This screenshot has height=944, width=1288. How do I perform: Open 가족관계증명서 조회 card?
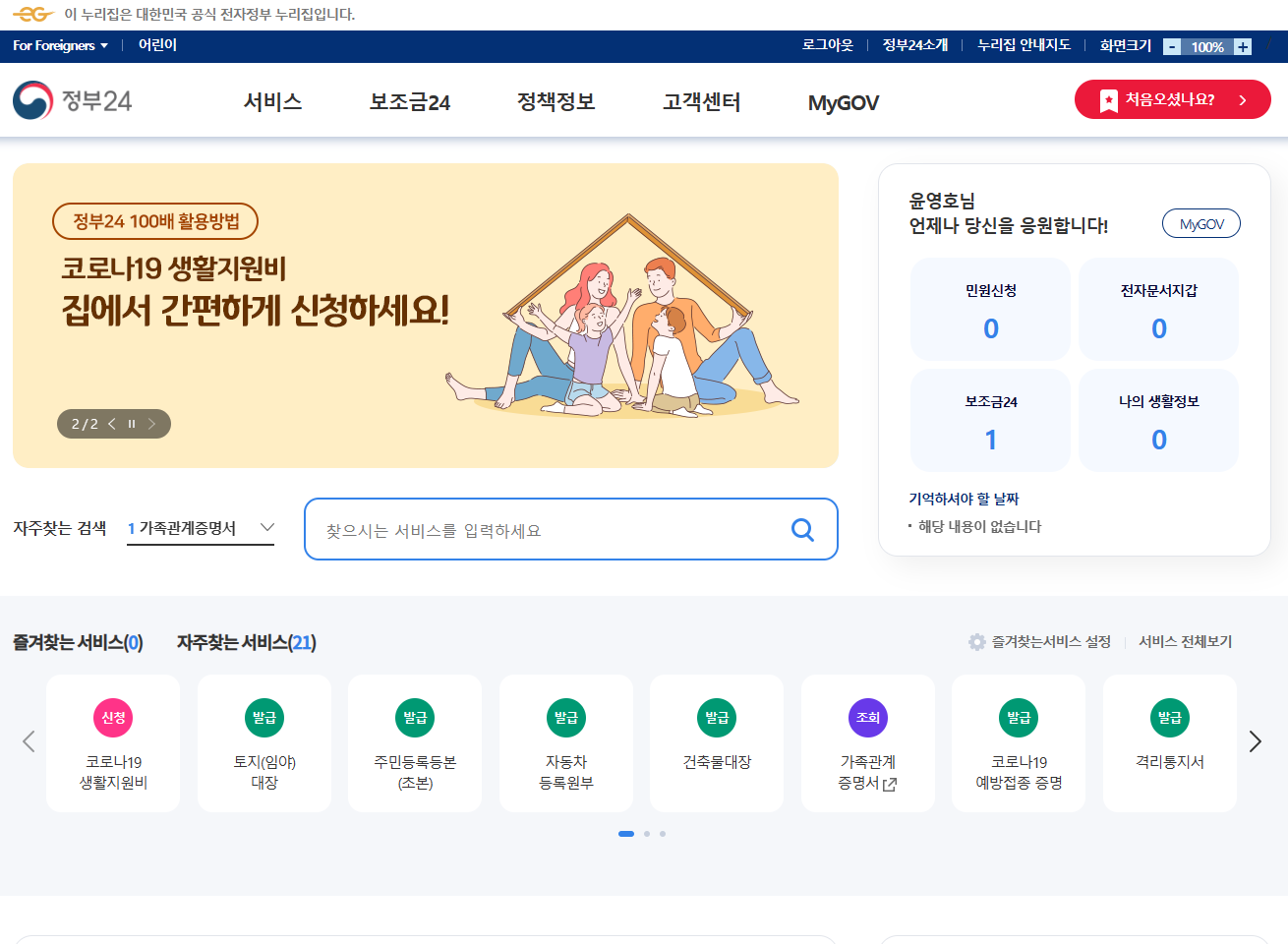point(868,743)
